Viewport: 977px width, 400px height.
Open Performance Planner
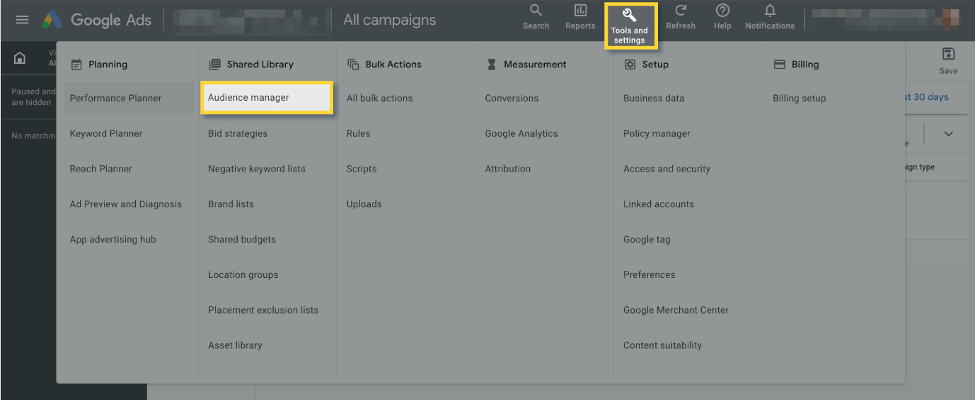(x=129, y=98)
